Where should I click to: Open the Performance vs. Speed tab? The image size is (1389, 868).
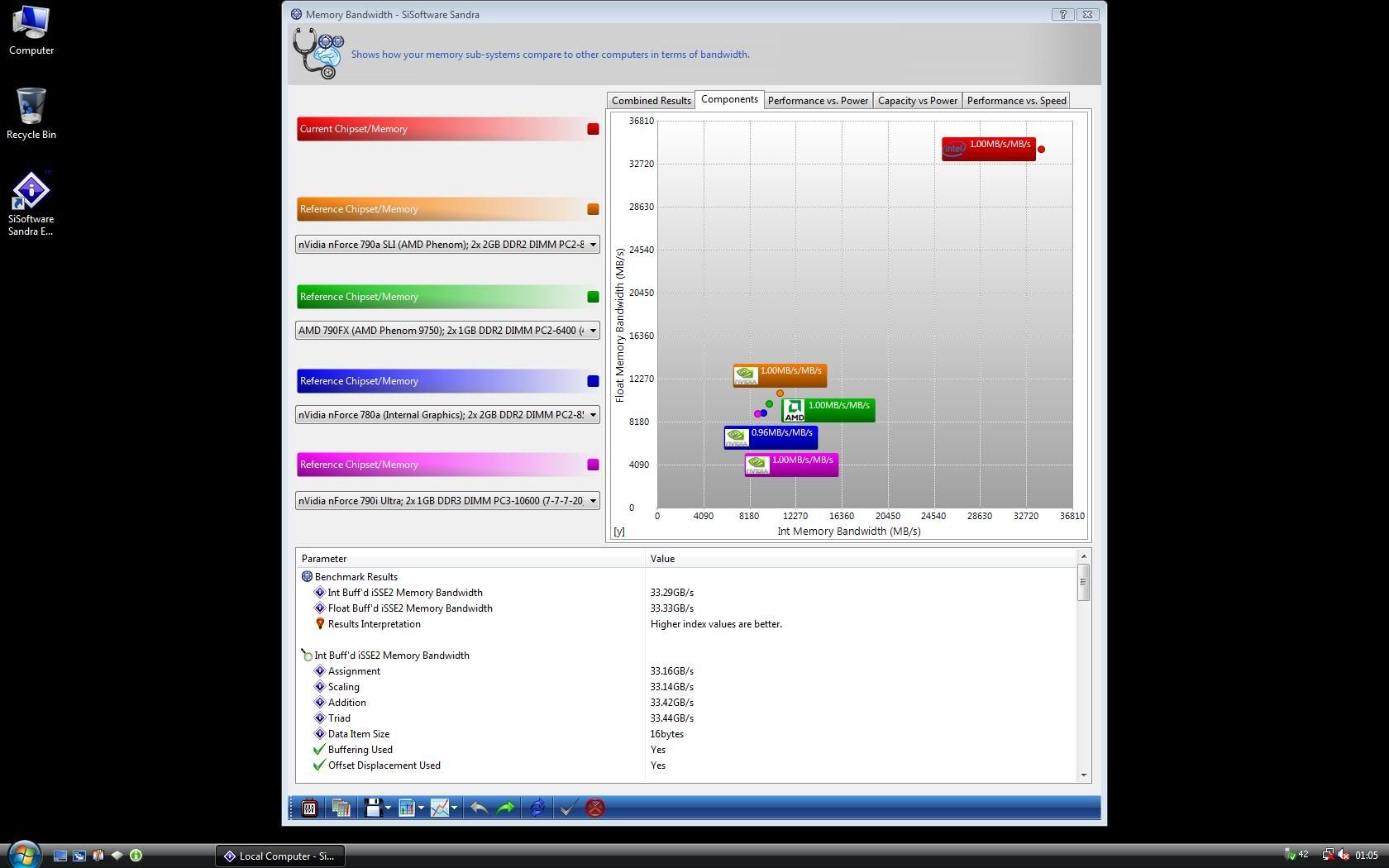click(1016, 101)
